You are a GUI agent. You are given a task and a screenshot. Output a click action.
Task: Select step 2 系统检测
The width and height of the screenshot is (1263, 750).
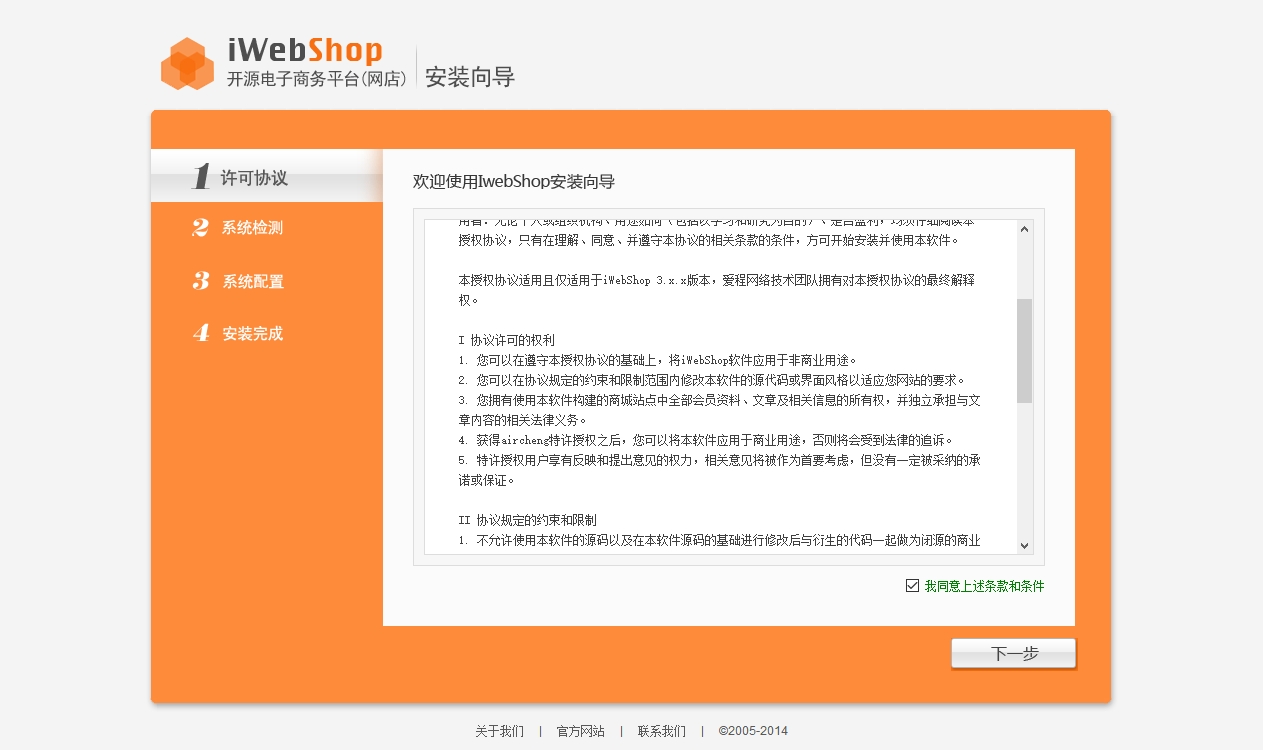point(238,228)
